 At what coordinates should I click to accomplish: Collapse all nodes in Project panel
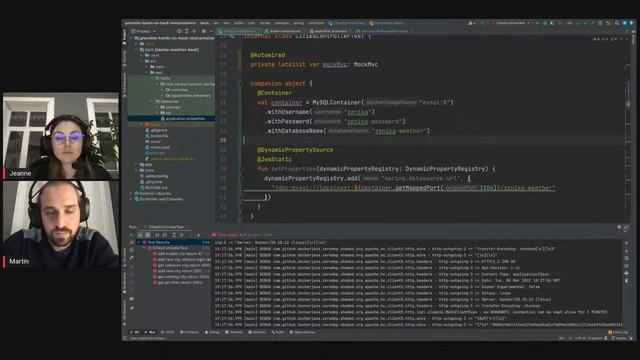pos(194,31)
